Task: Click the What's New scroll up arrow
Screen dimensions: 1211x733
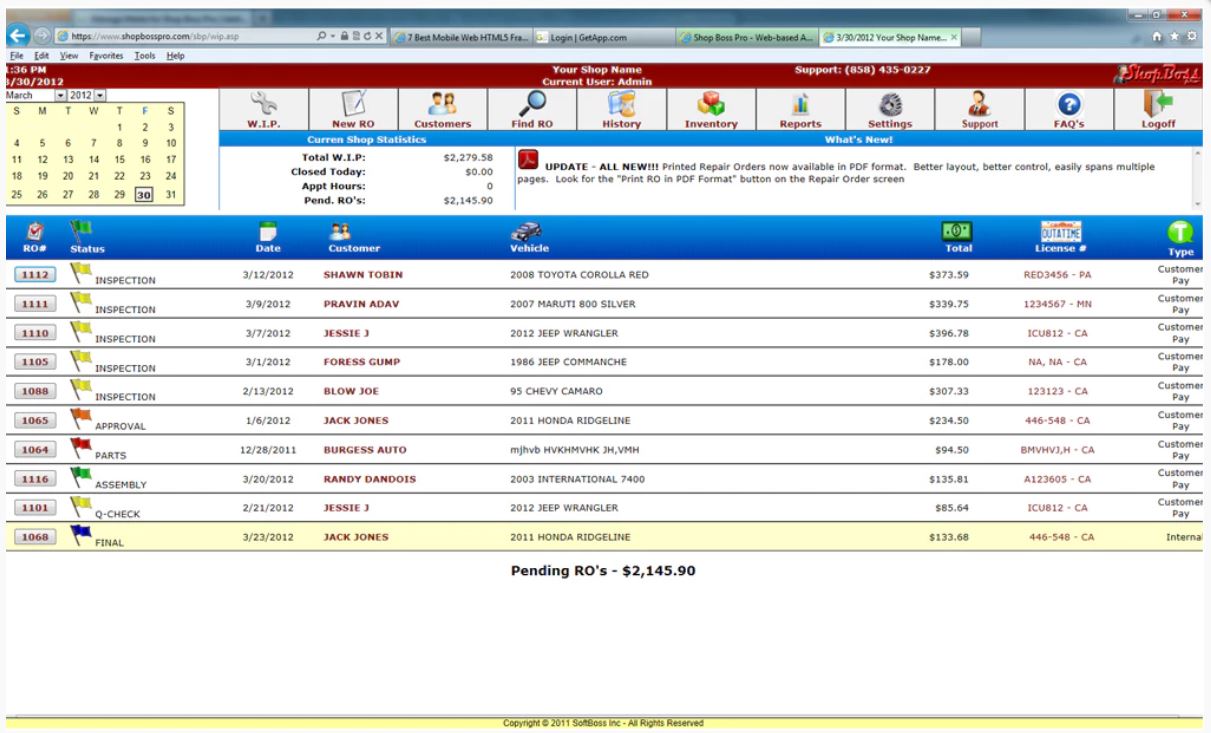Action: 1198,154
